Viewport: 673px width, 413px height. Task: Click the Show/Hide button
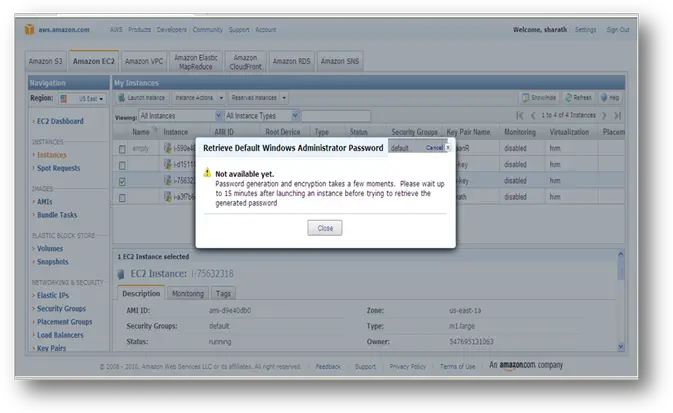point(539,98)
